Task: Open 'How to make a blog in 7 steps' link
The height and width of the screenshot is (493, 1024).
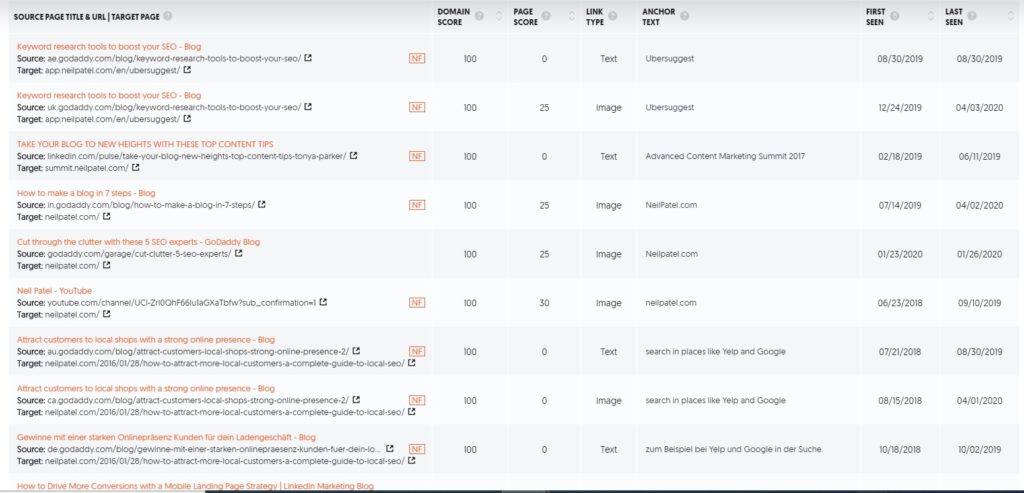Action: pyautogui.click(x=86, y=193)
